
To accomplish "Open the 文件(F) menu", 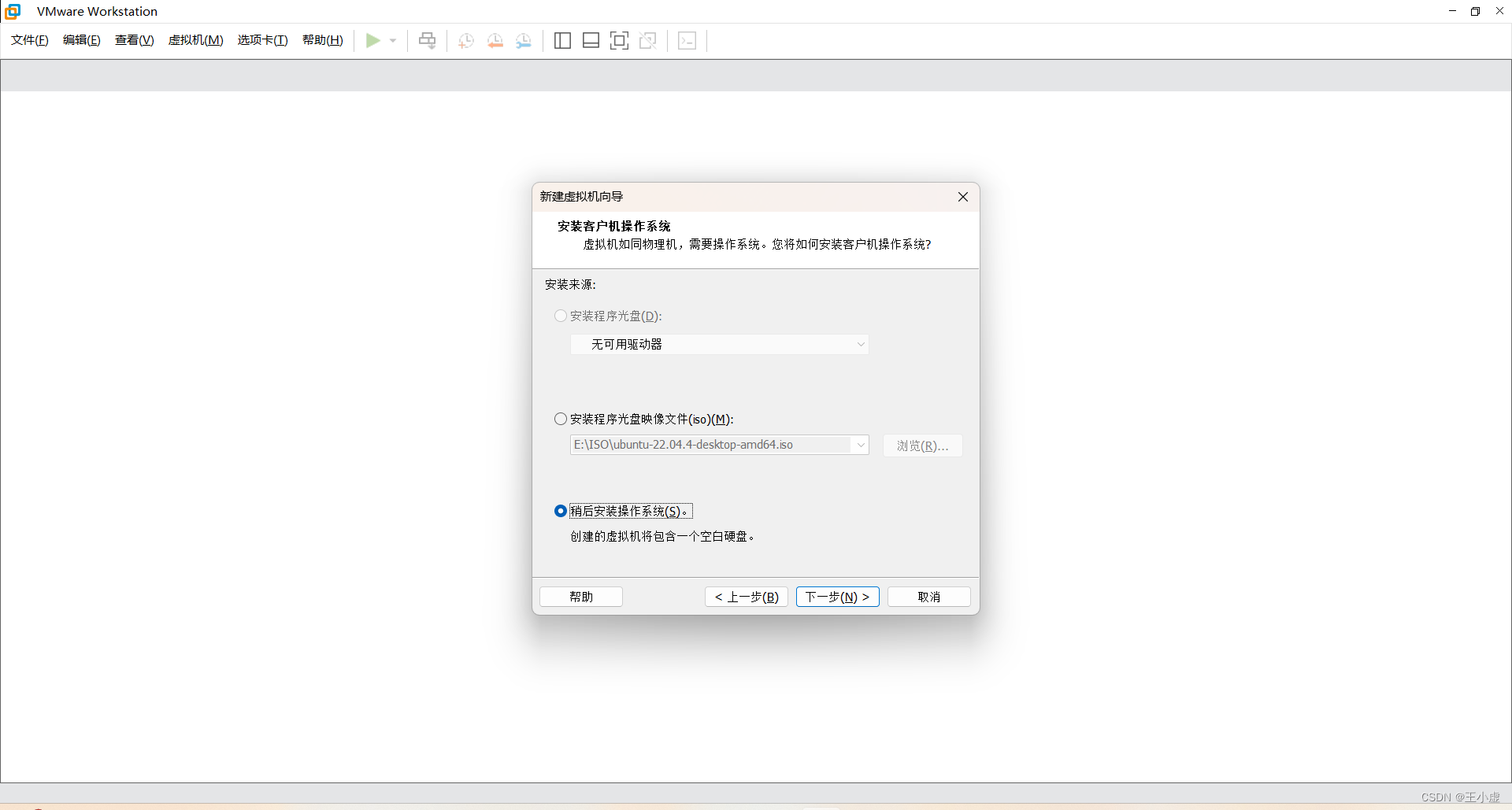I will [x=30, y=40].
